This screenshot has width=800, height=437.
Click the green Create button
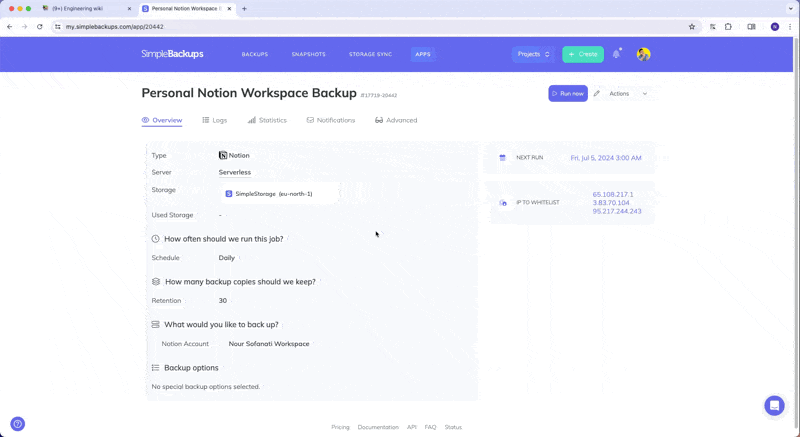[583, 54]
